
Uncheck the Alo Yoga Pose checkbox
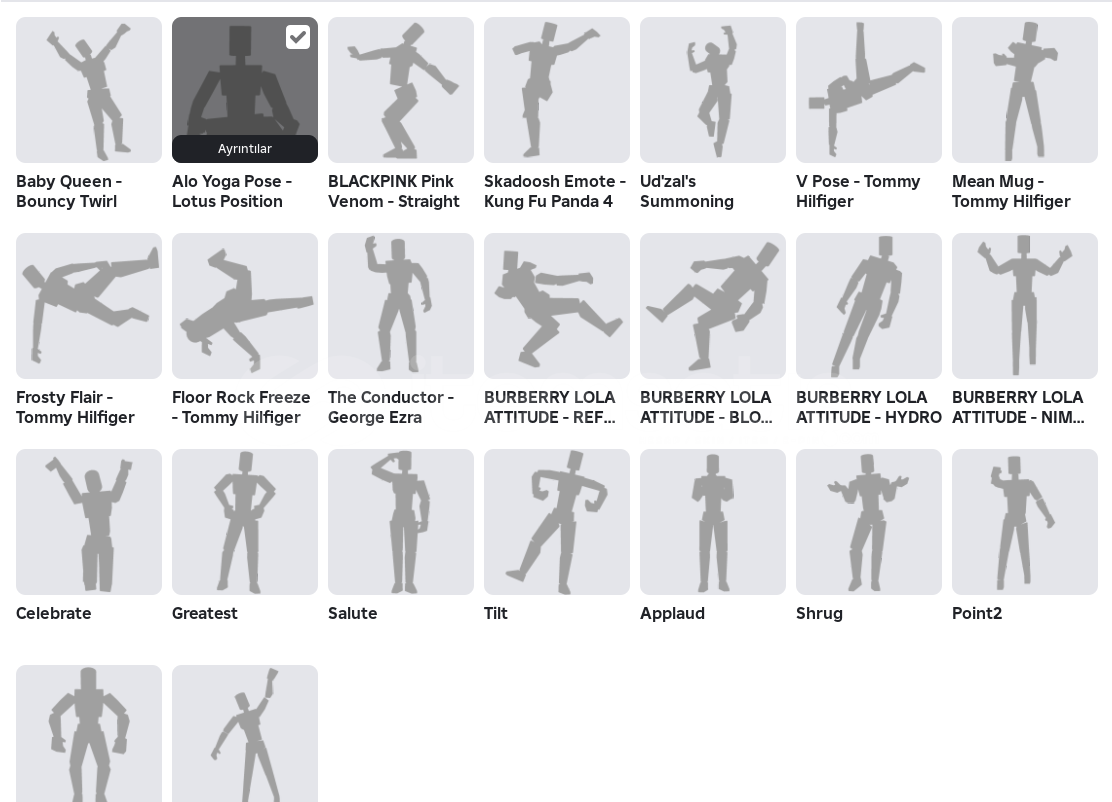pos(298,37)
